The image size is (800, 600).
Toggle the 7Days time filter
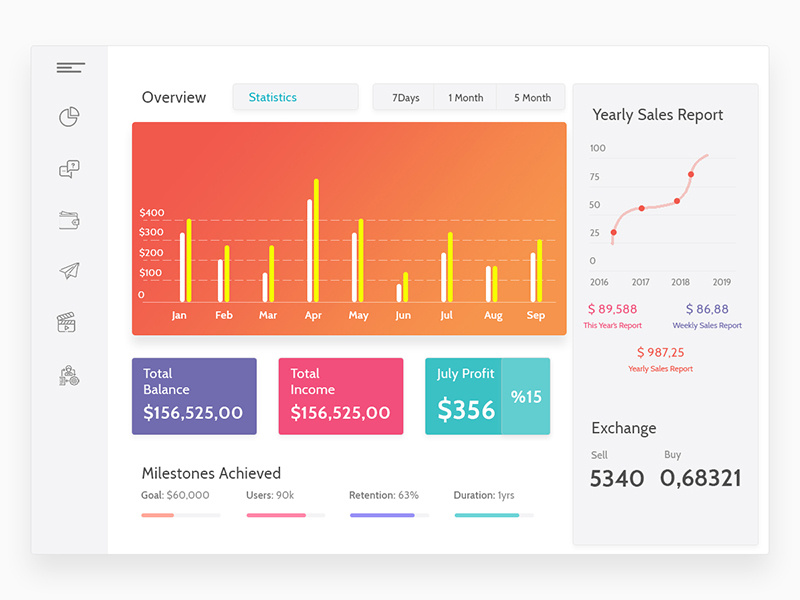(x=404, y=97)
